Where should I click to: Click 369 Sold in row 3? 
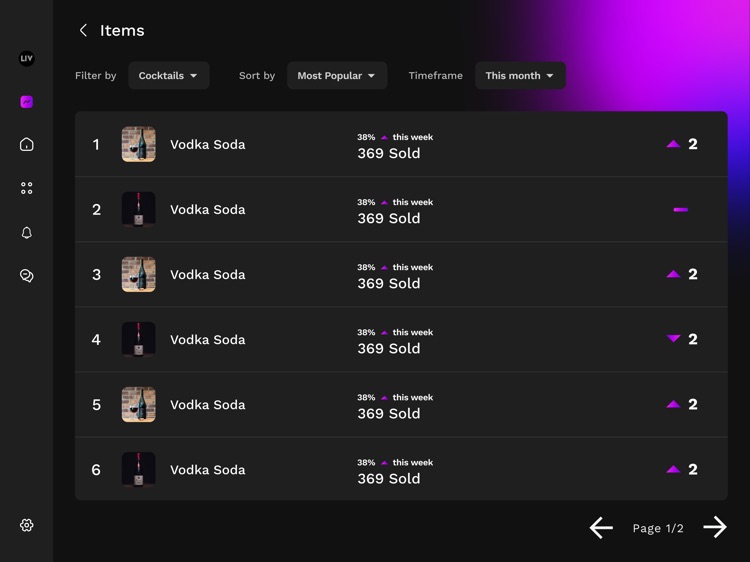[389, 283]
